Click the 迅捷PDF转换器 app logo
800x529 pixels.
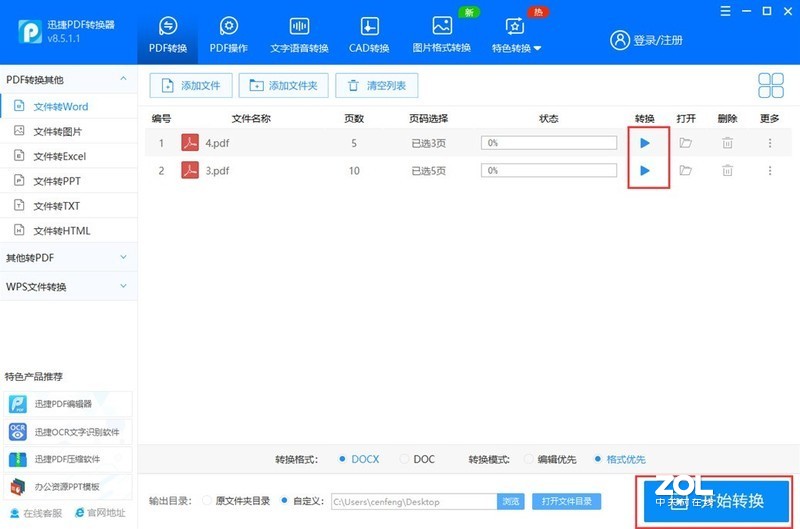(x=30, y=32)
